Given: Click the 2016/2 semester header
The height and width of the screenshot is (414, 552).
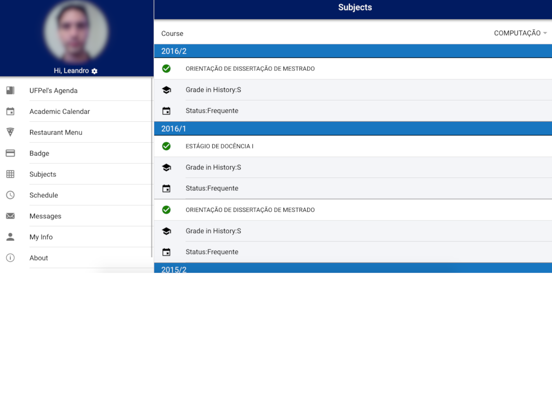Looking at the screenshot, I should pyautogui.click(x=353, y=51).
